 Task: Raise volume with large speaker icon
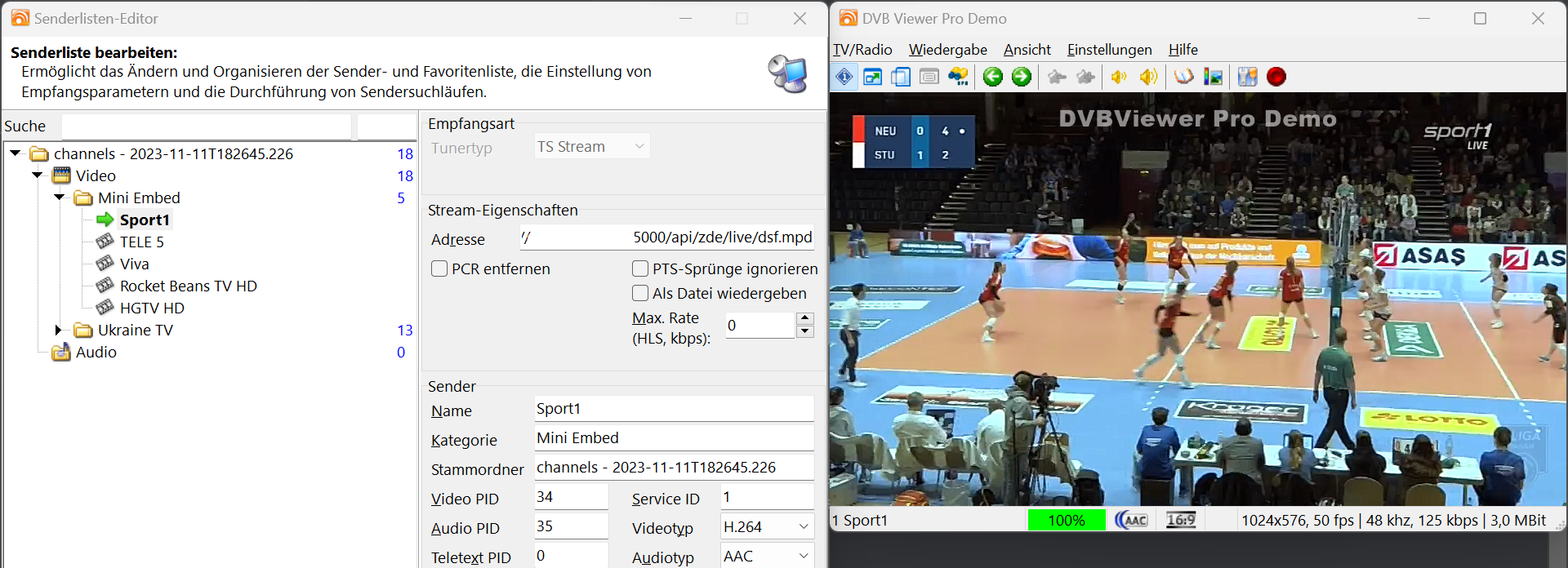coord(1148,77)
